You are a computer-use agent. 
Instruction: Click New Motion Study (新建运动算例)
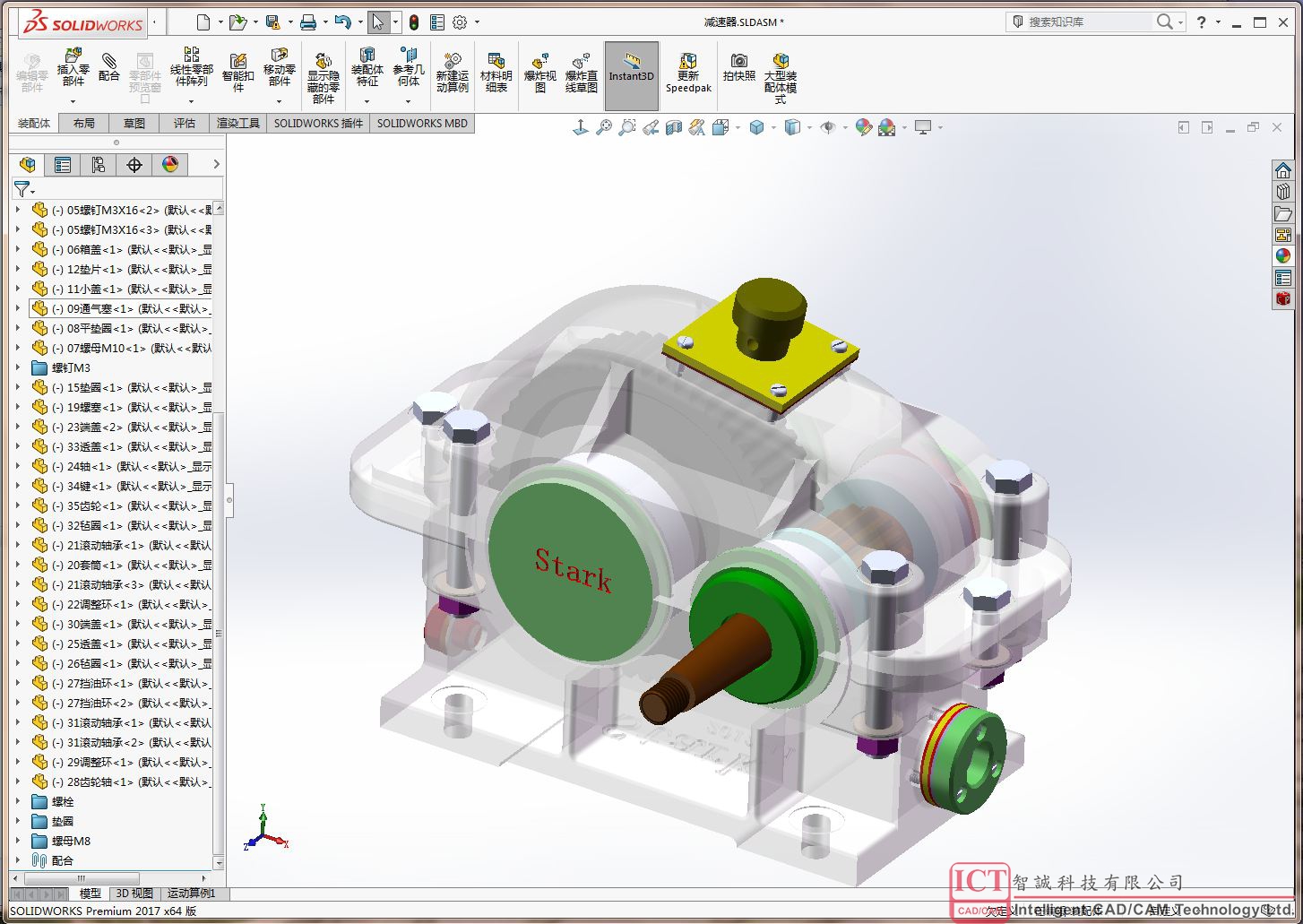click(453, 72)
